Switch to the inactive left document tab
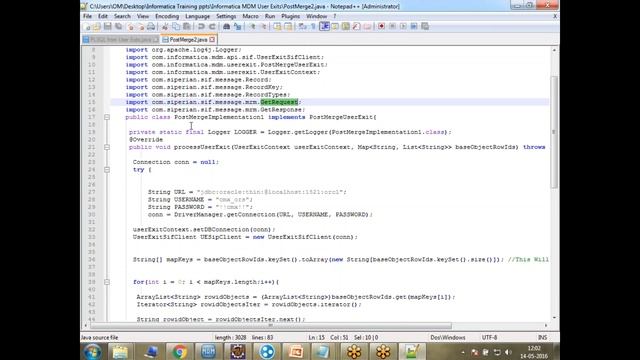The height and width of the screenshot is (360, 640). tap(120, 40)
